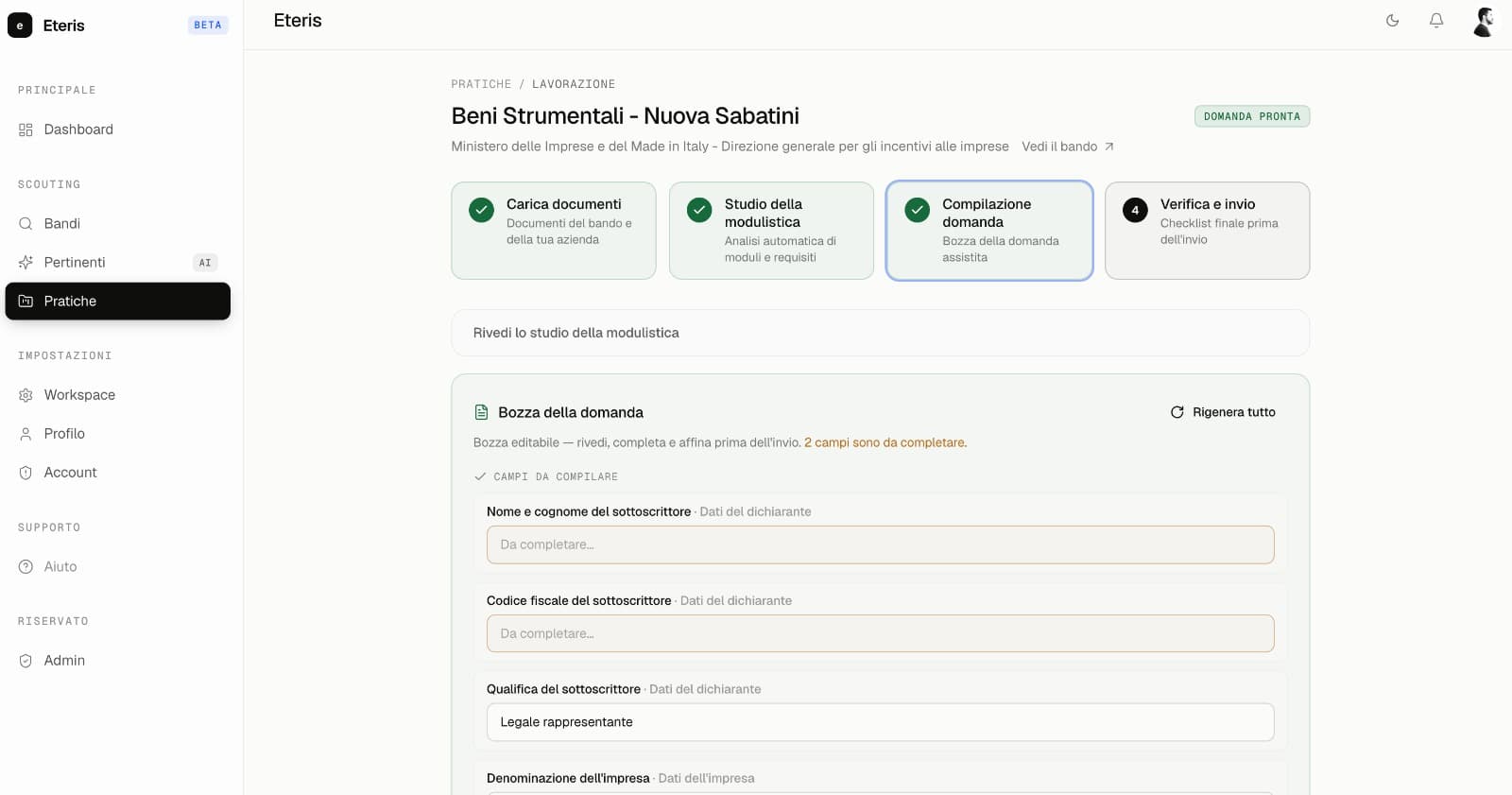This screenshot has height=795, width=1512.
Task: Select Carica documenti step card
Action: [554, 231]
